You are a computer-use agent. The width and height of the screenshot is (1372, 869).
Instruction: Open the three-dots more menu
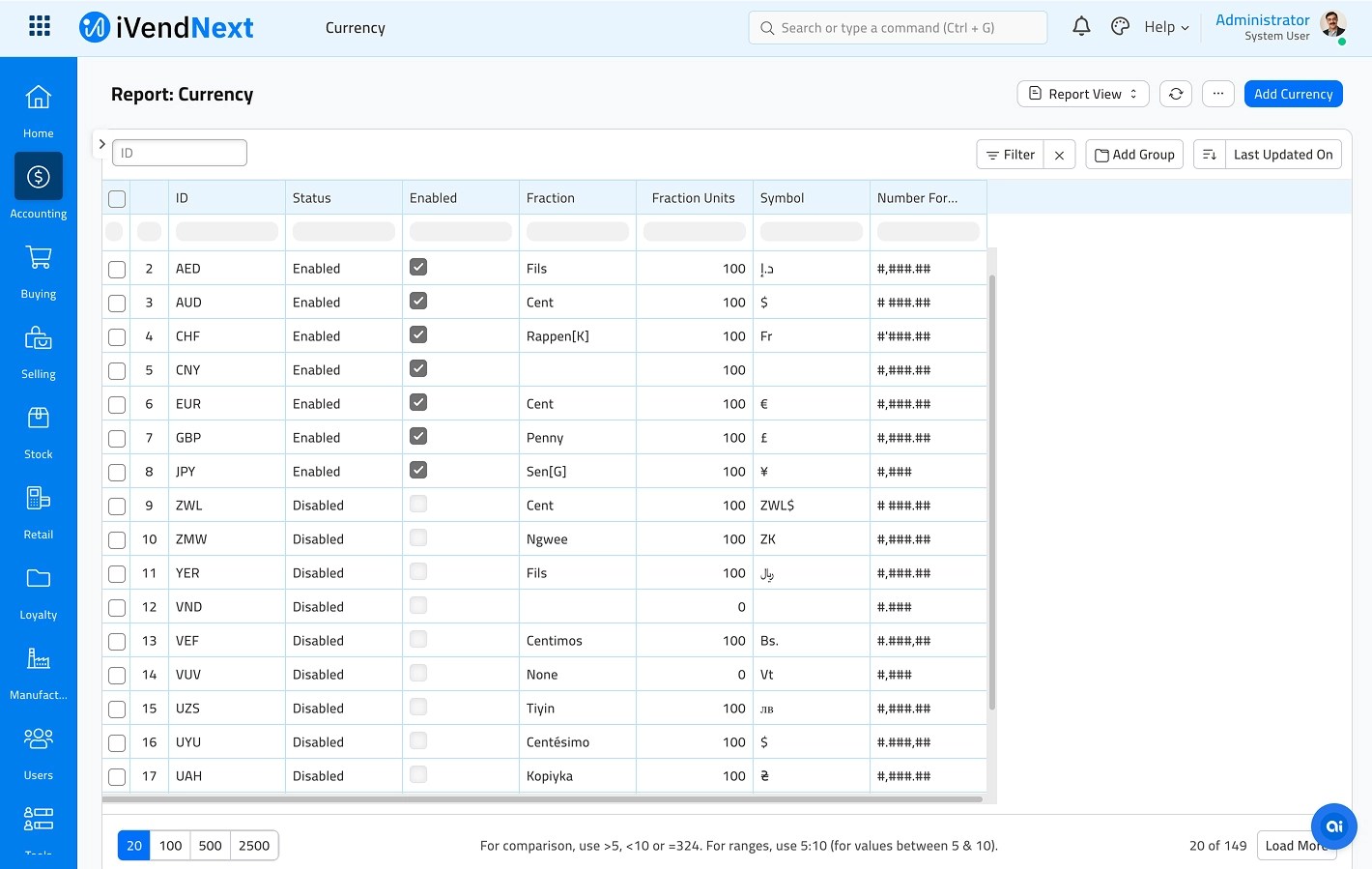tap(1218, 94)
